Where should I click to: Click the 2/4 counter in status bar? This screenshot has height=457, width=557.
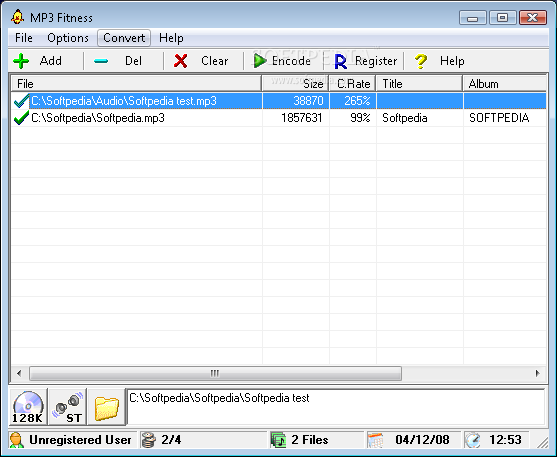pyautogui.click(x=171, y=440)
